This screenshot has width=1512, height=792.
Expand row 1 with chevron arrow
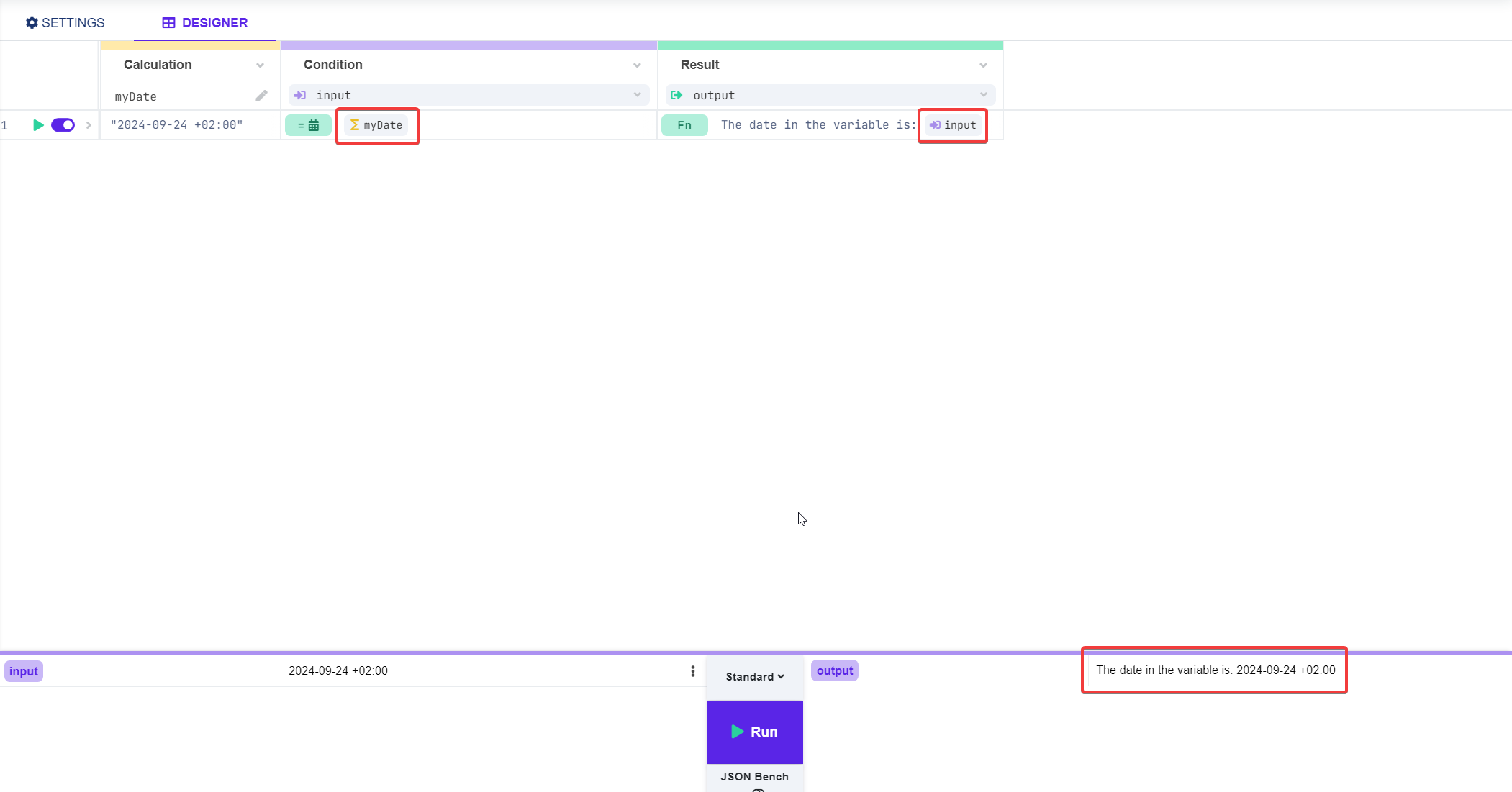pos(89,125)
